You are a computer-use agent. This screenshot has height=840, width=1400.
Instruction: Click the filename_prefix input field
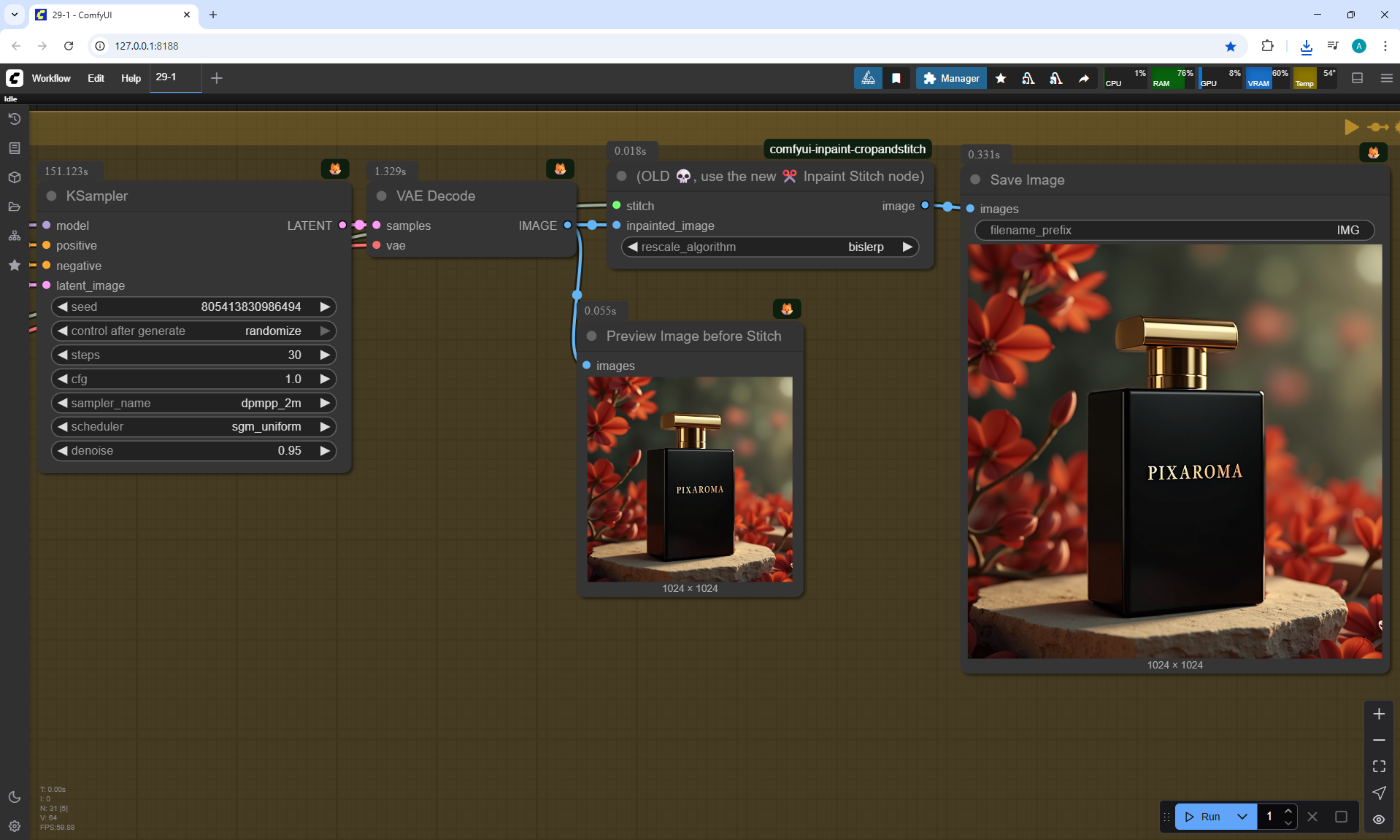click(1174, 230)
